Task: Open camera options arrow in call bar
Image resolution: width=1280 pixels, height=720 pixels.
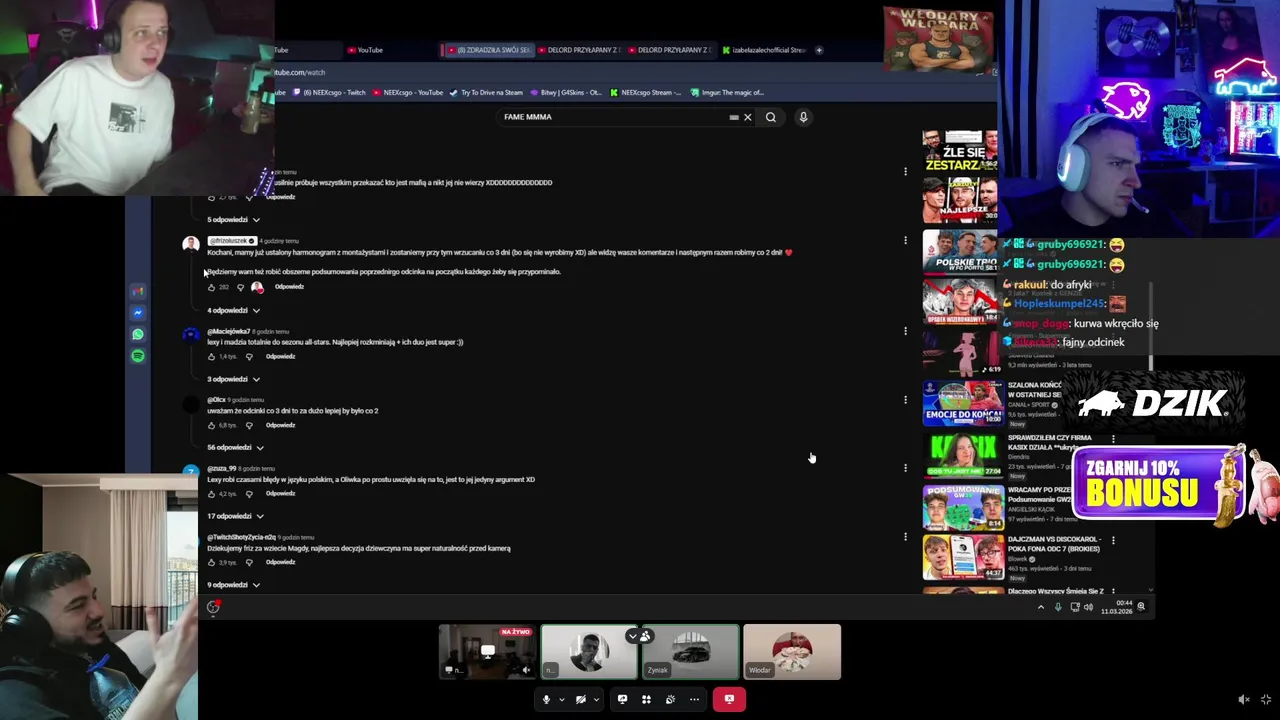Action: (x=596, y=699)
